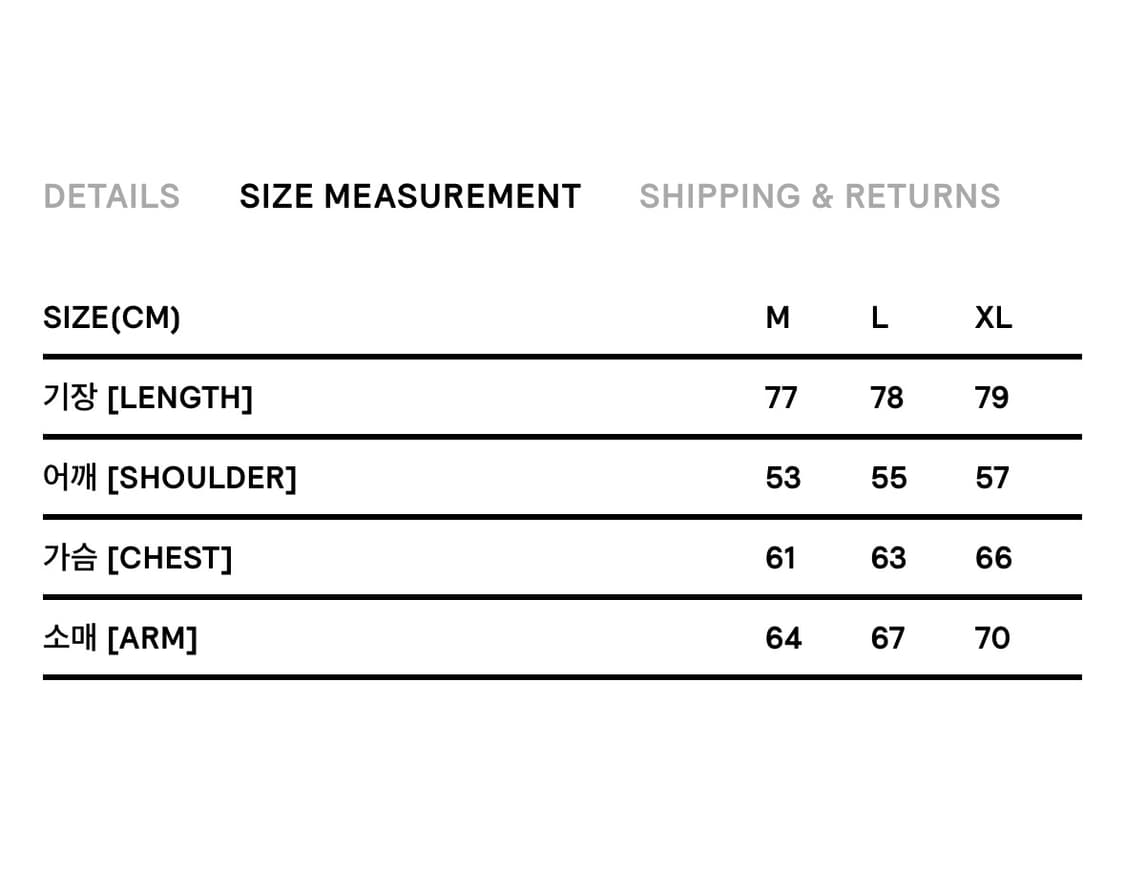Select the arm value 70 for XL

tap(992, 638)
